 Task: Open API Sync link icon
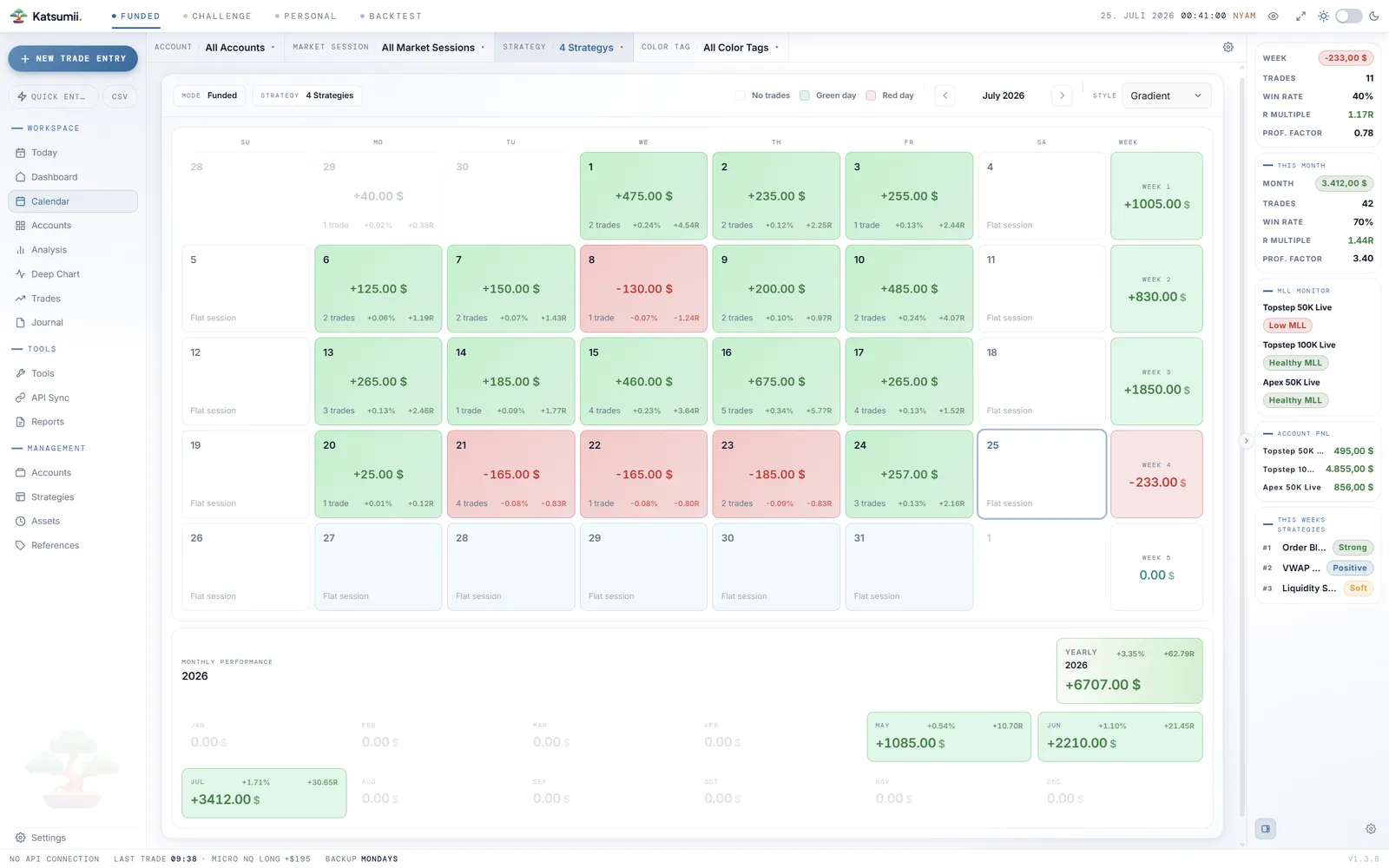click(20, 398)
